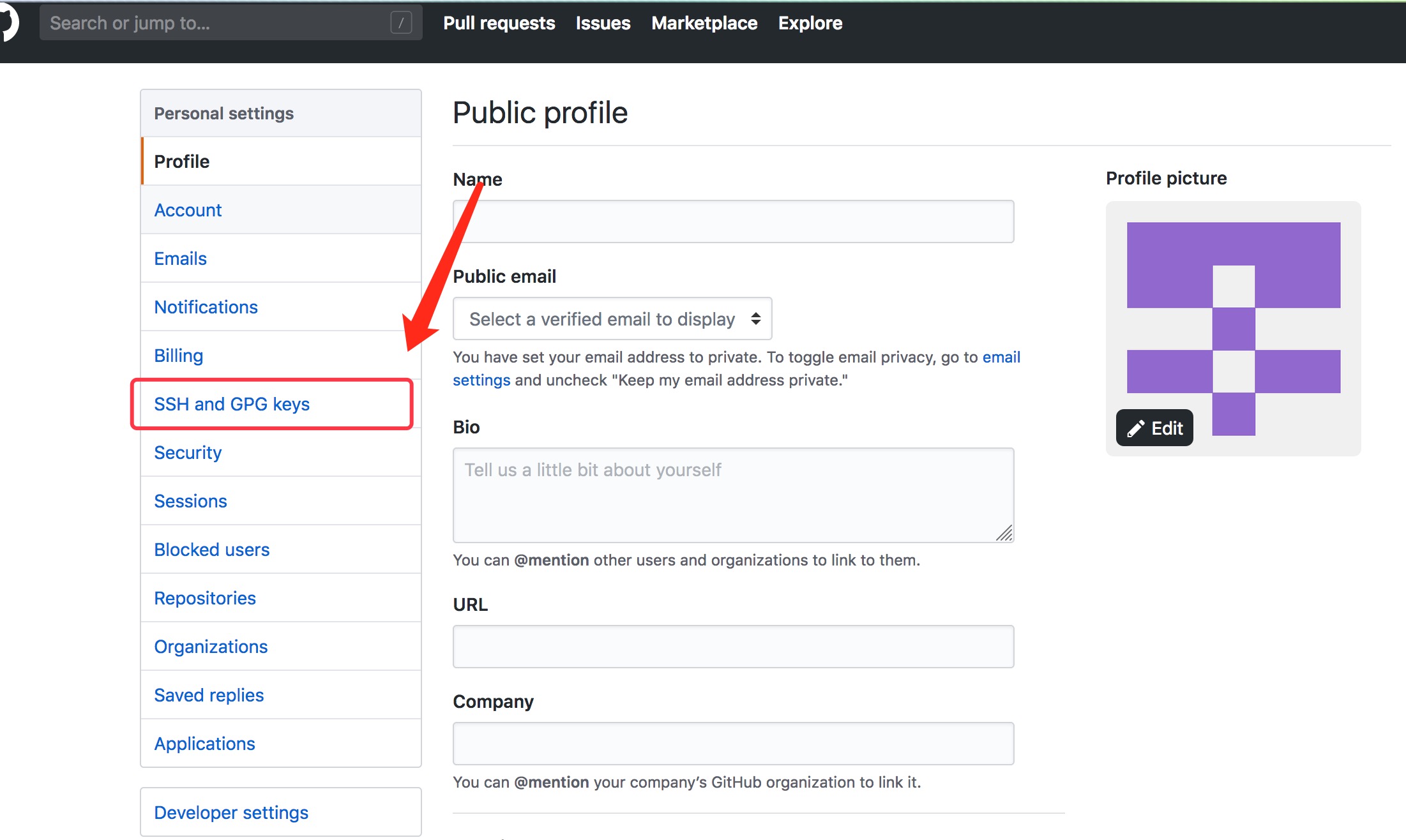Open Developer settings

pyautogui.click(x=281, y=812)
